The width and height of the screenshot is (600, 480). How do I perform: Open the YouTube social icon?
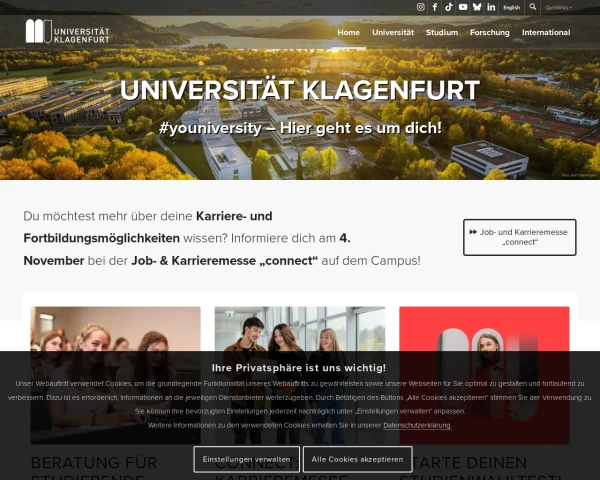pos(463,7)
